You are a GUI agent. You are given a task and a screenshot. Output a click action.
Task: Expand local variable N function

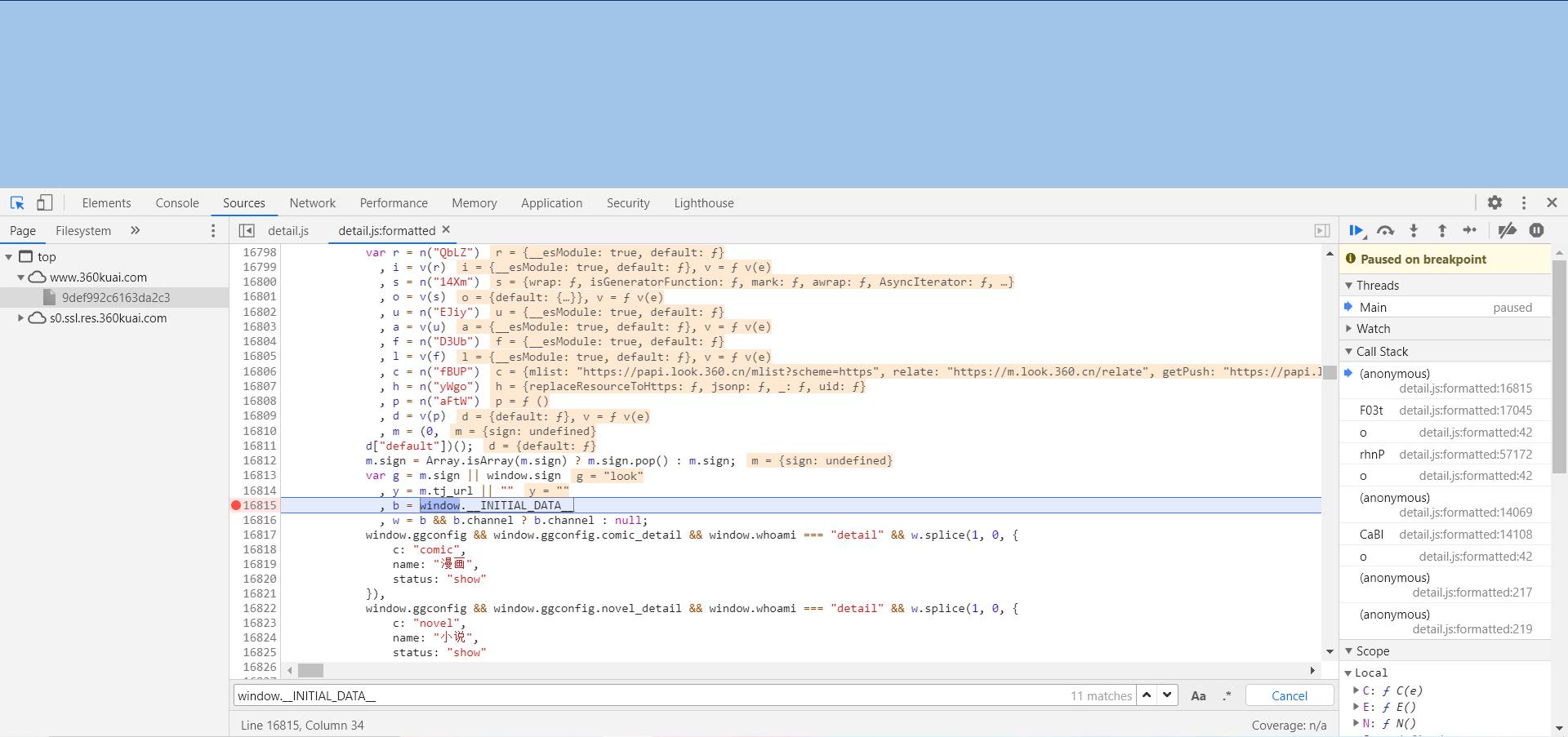(1356, 723)
